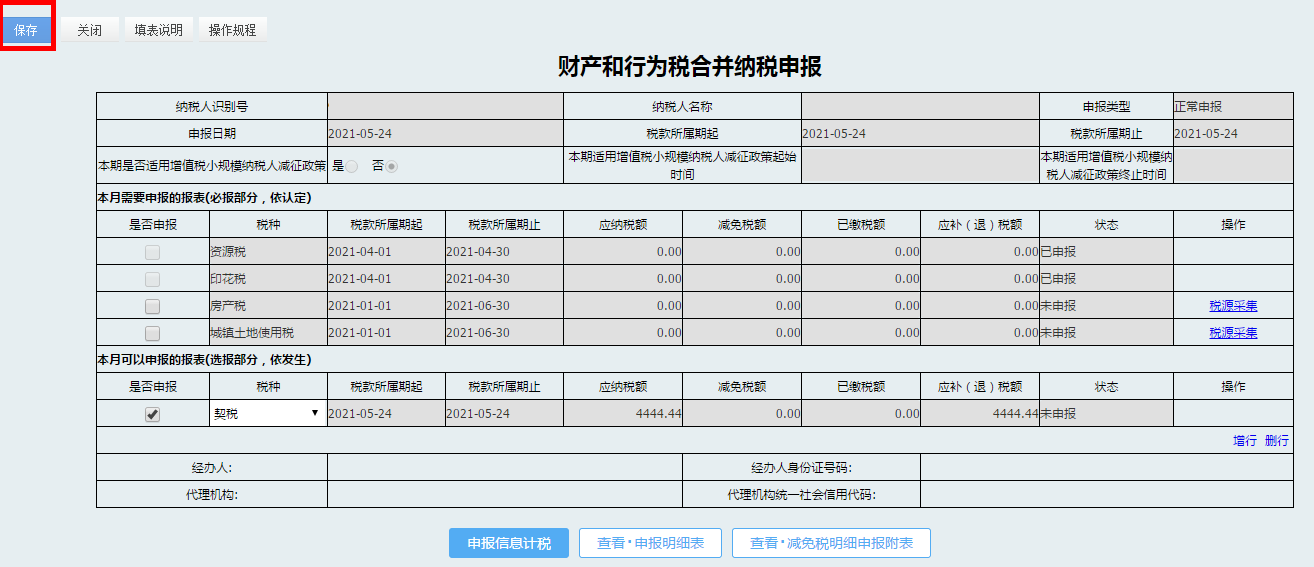Click the 房产税 tax name cell
The image size is (1314, 567).
[x=268, y=306]
